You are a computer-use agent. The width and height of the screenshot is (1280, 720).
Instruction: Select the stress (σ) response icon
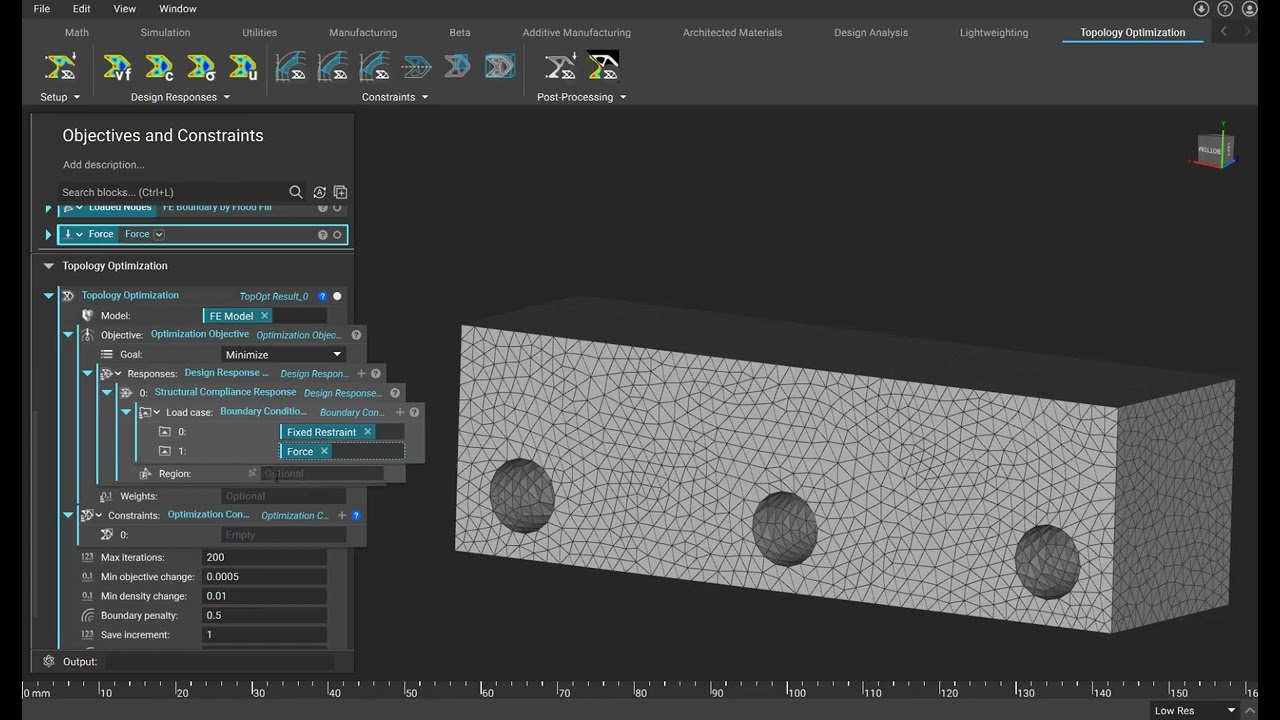201,67
